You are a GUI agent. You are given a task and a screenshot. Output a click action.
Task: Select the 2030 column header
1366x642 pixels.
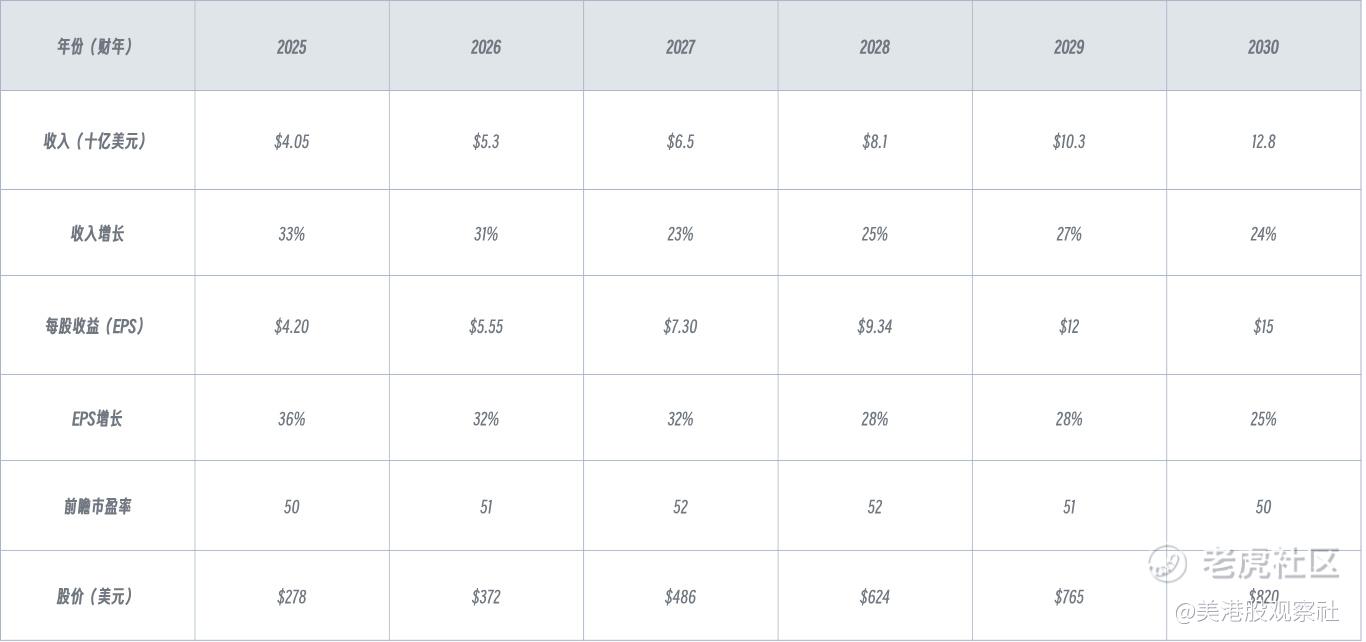pos(1263,46)
